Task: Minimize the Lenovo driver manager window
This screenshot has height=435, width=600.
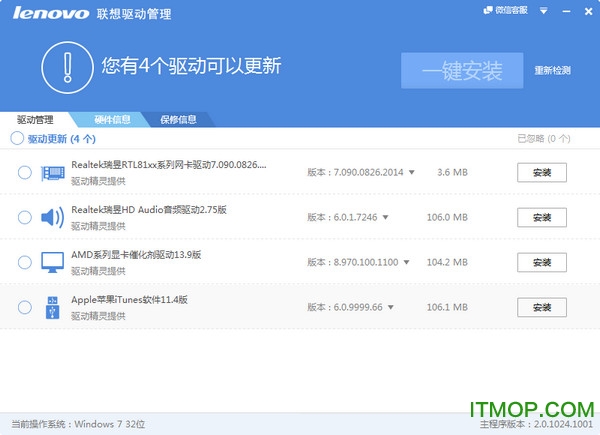Action: coord(566,11)
